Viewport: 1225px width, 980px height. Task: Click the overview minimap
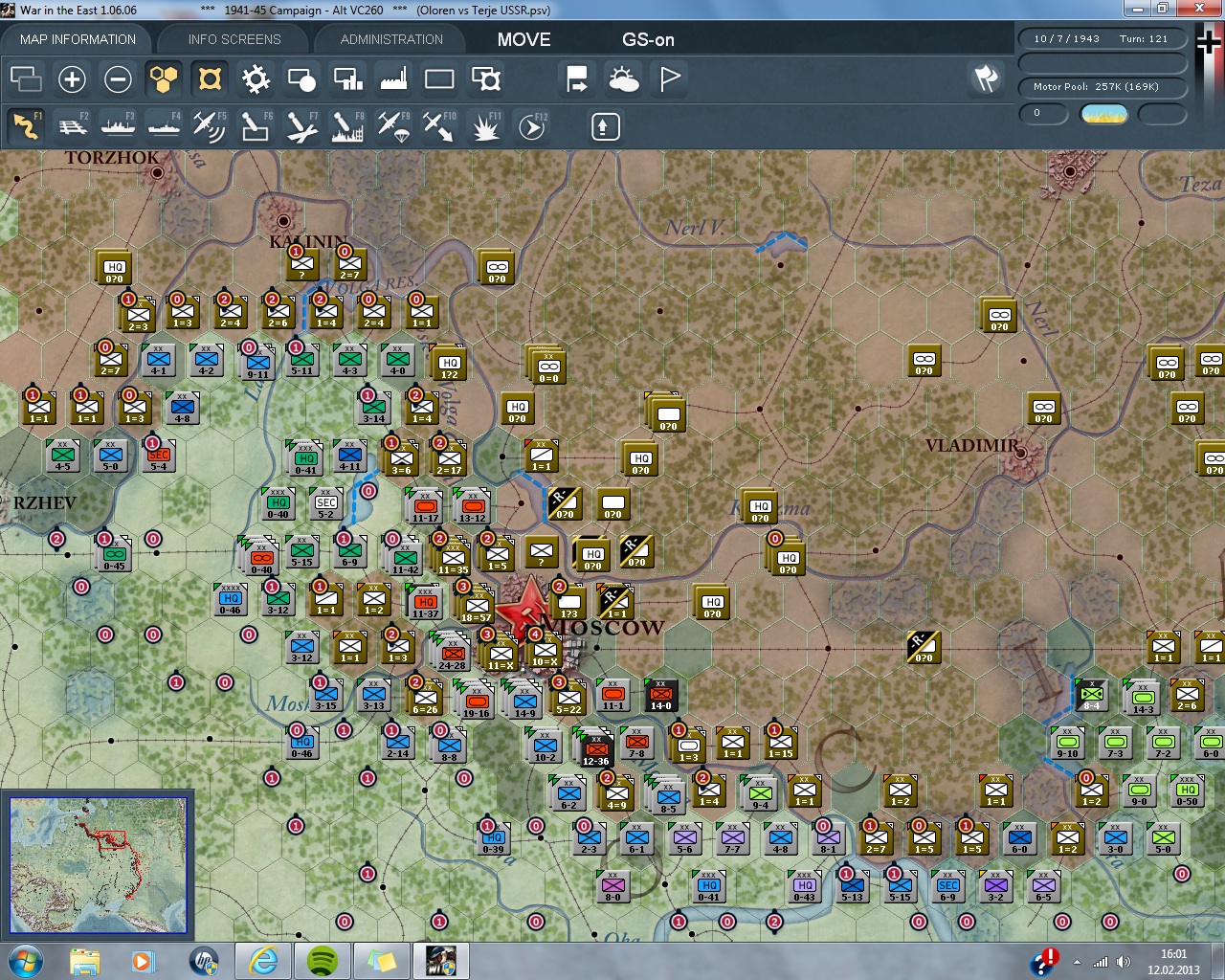(x=98, y=865)
